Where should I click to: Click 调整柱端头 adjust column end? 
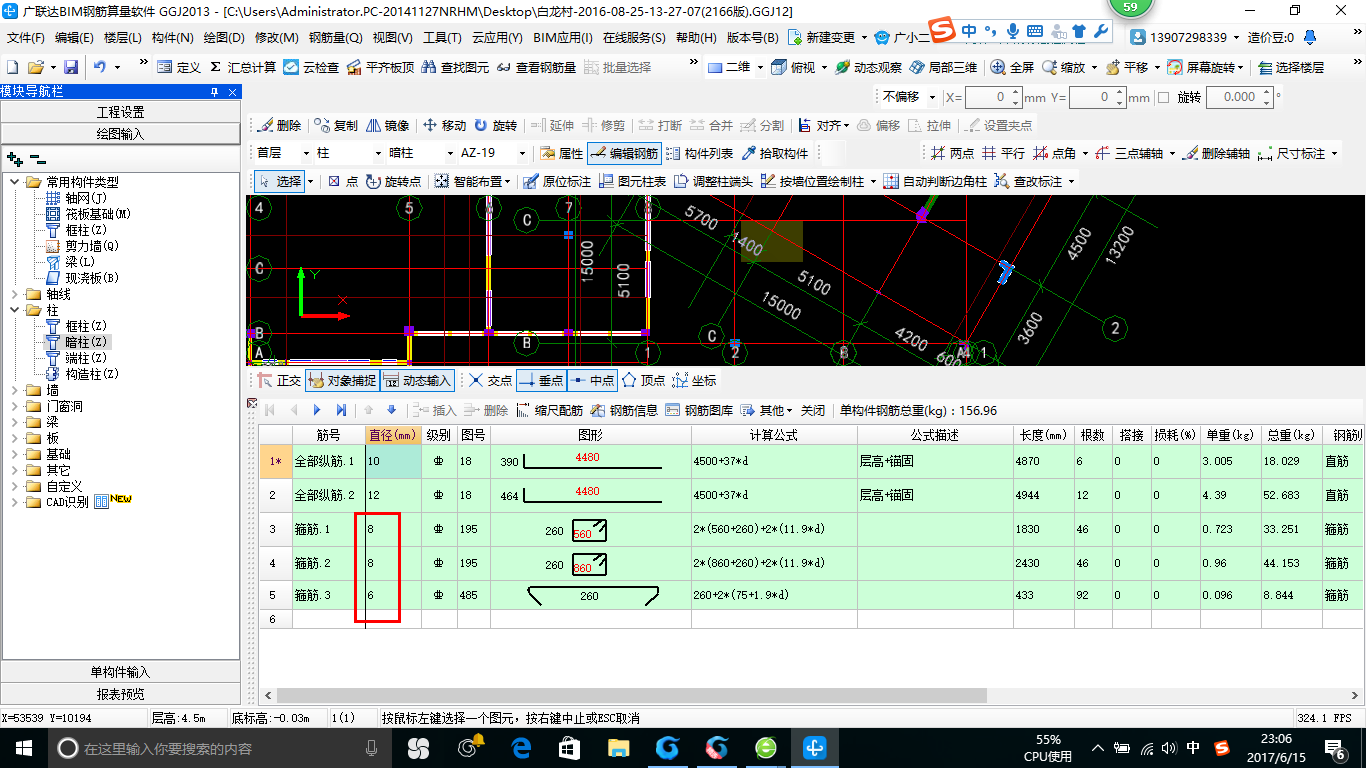pos(713,181)
